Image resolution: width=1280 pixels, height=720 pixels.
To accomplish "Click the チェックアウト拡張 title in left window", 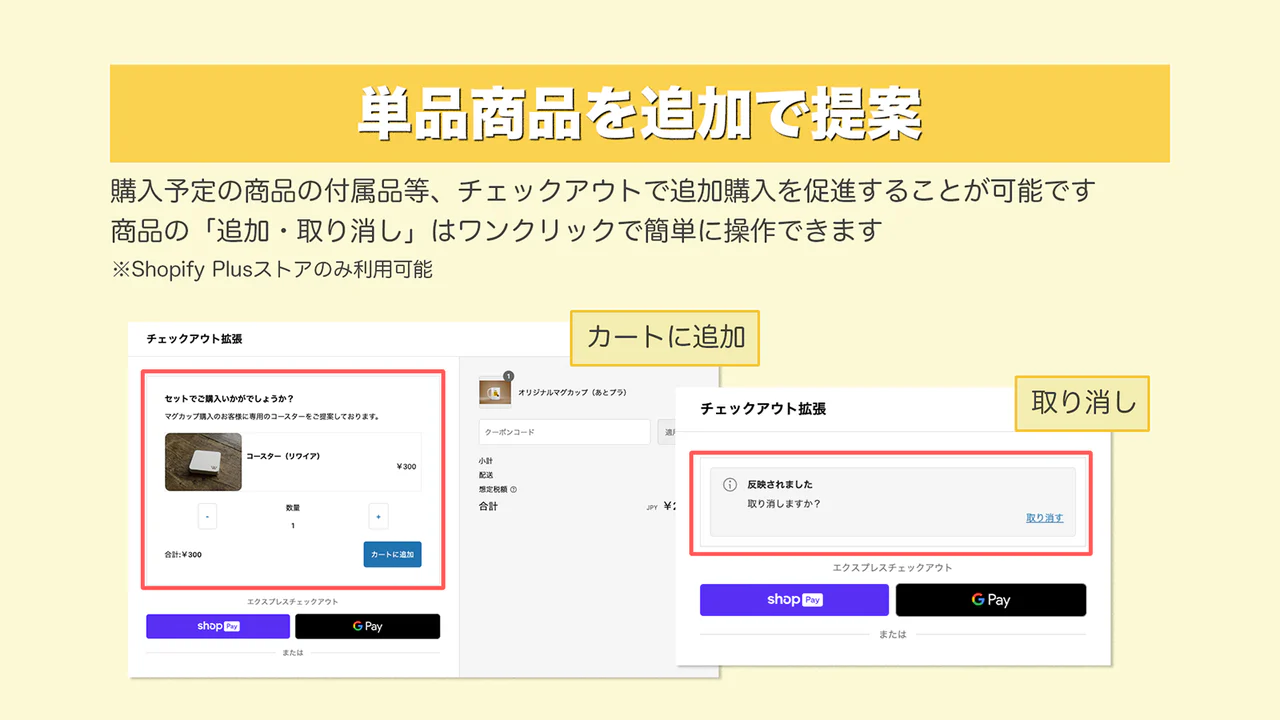I will coord(194,339).
